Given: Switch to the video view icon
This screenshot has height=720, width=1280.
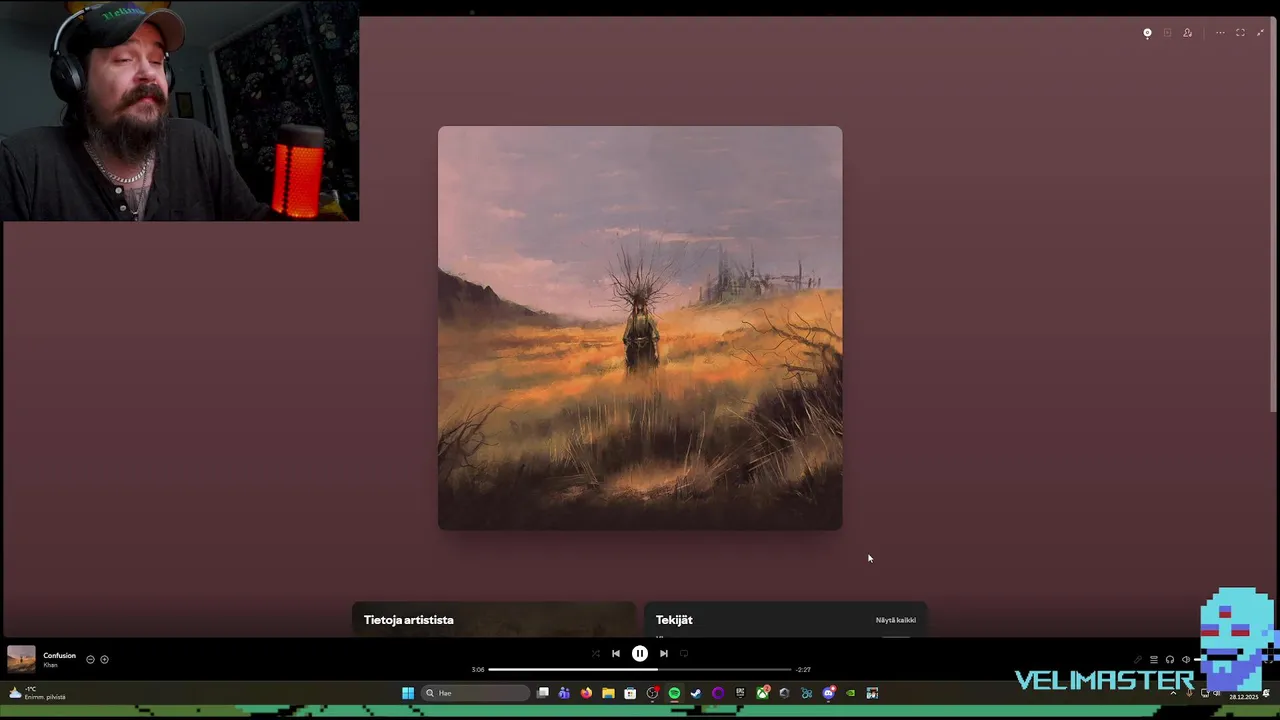Looking at the screenshot, I should (x=1167, y=33).
